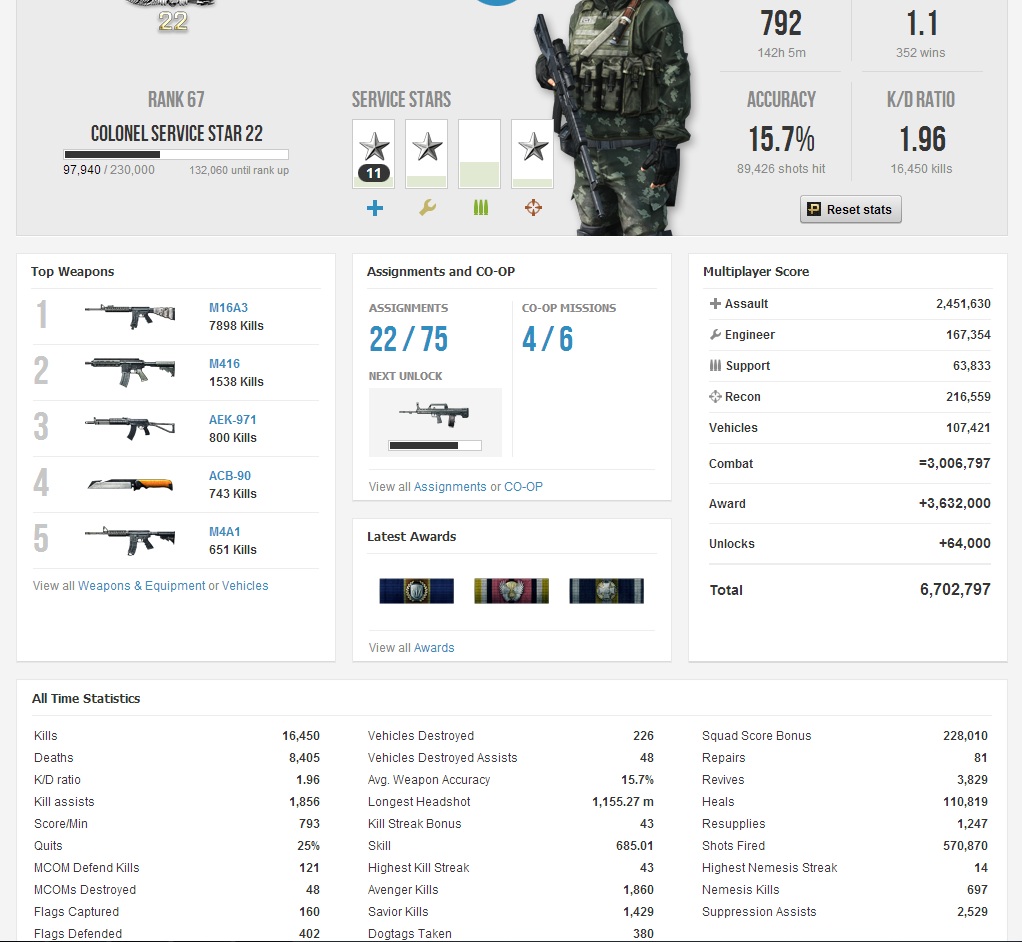1022x942 pixels.
Task: Click the first blue award ribbon
Action: point(416,591)
